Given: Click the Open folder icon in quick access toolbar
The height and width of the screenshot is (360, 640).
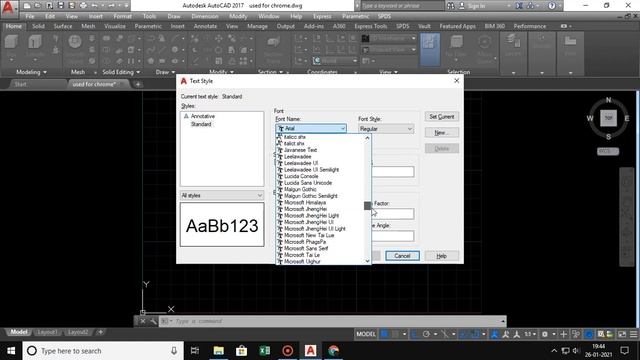Looking at the screenshot, I should coord(38,6).
